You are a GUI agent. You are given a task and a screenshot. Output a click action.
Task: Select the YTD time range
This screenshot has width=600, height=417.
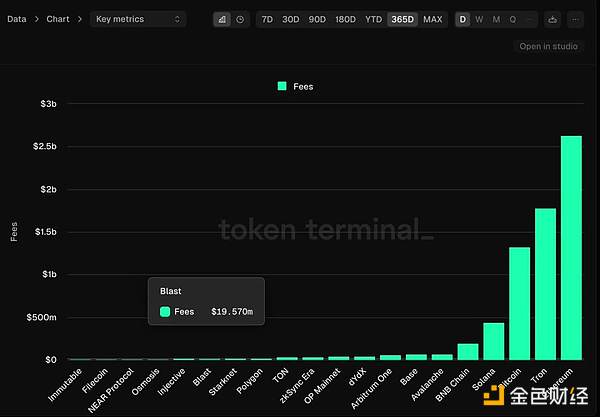click(x=373, y=19)
